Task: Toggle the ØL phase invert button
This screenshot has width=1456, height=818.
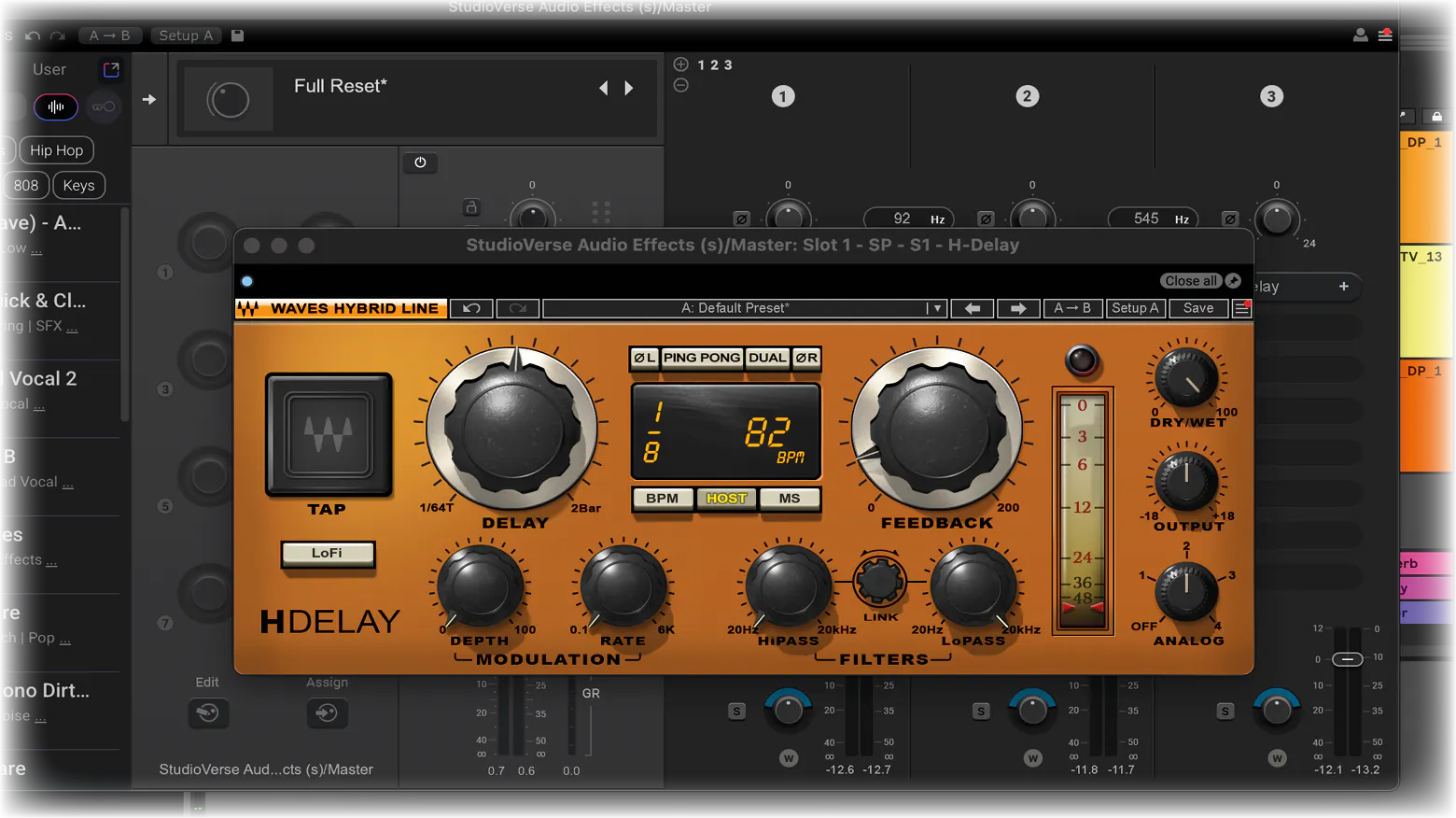Action: tap(645, 358)
